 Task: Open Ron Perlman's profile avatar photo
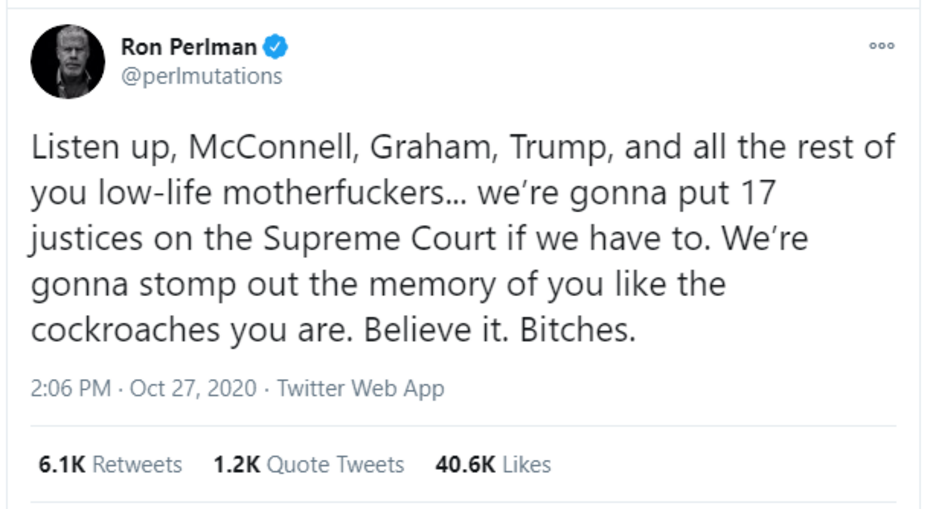coord(68,60)
